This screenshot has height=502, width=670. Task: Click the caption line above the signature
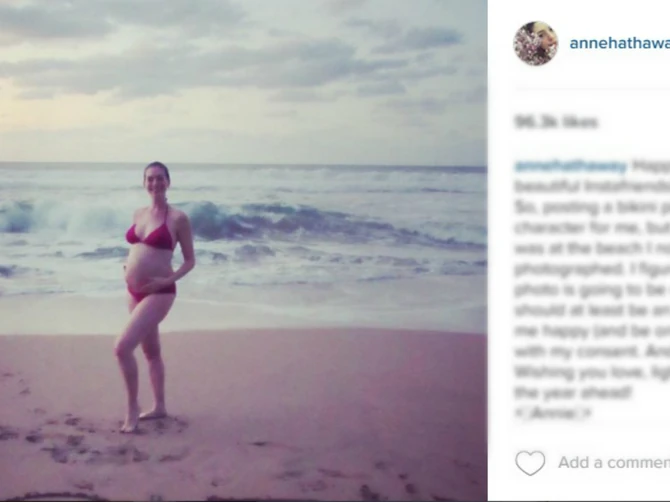573,392
